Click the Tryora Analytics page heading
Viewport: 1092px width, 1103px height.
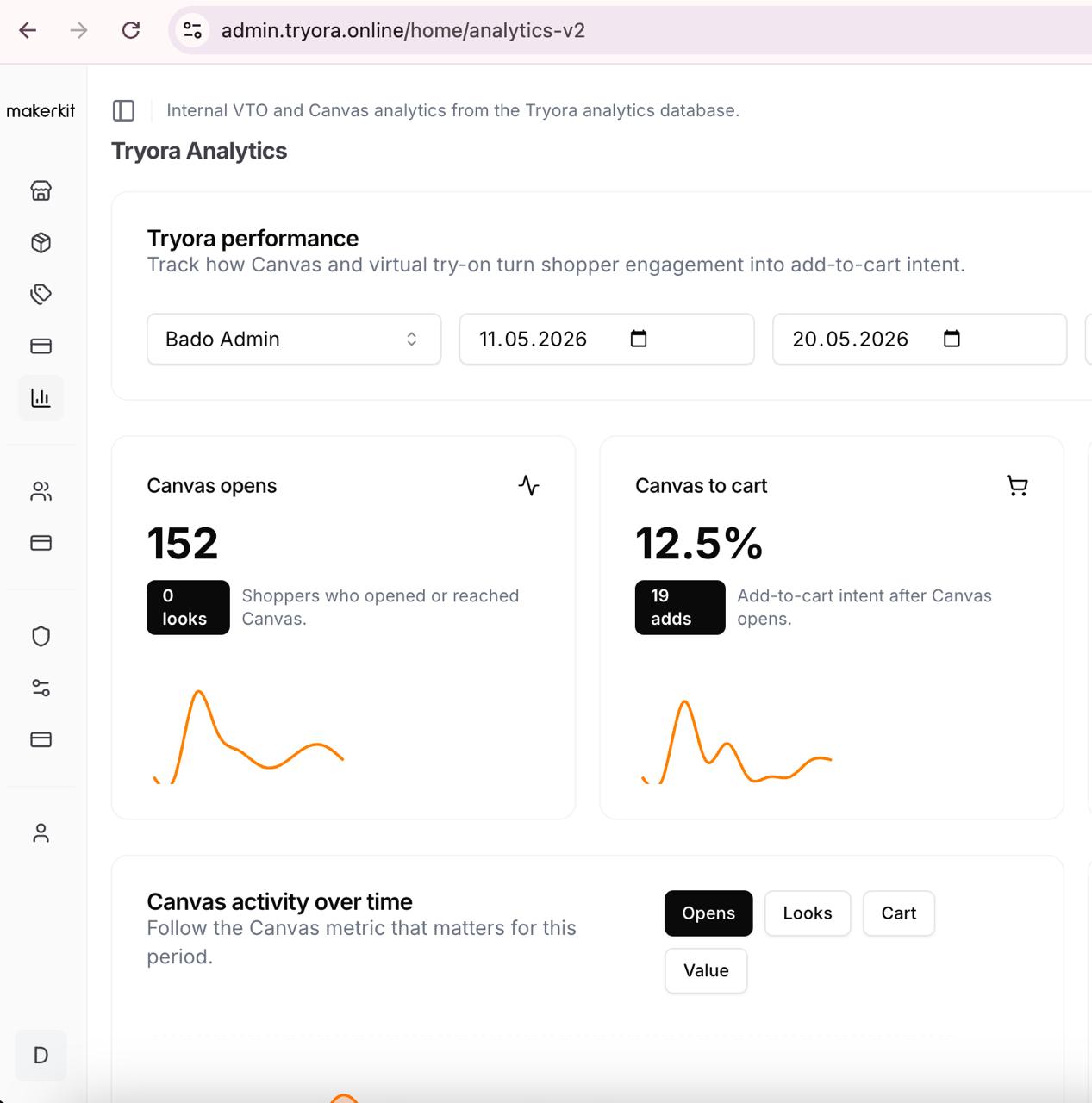199,151
